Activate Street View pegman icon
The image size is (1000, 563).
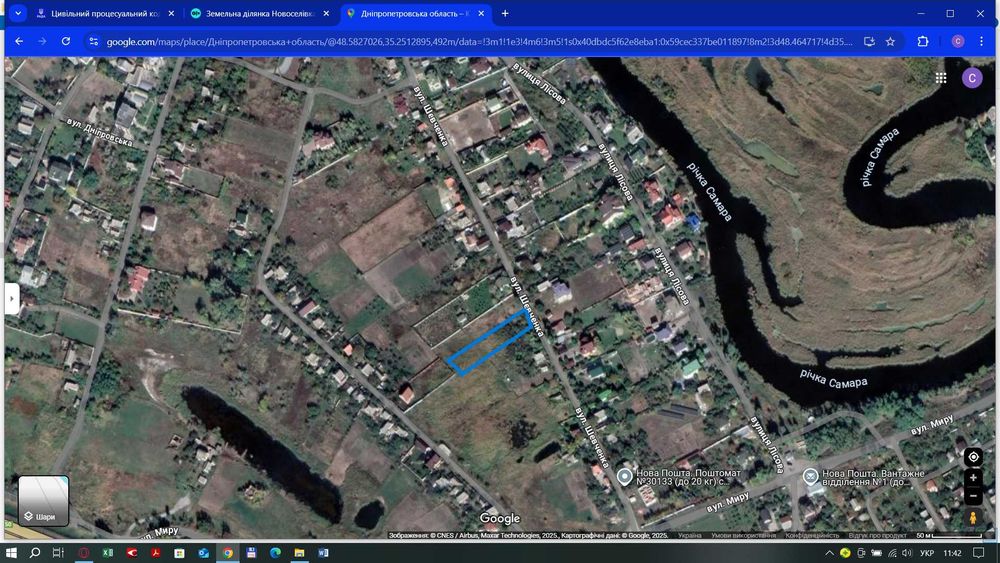(x=973, y=518)
